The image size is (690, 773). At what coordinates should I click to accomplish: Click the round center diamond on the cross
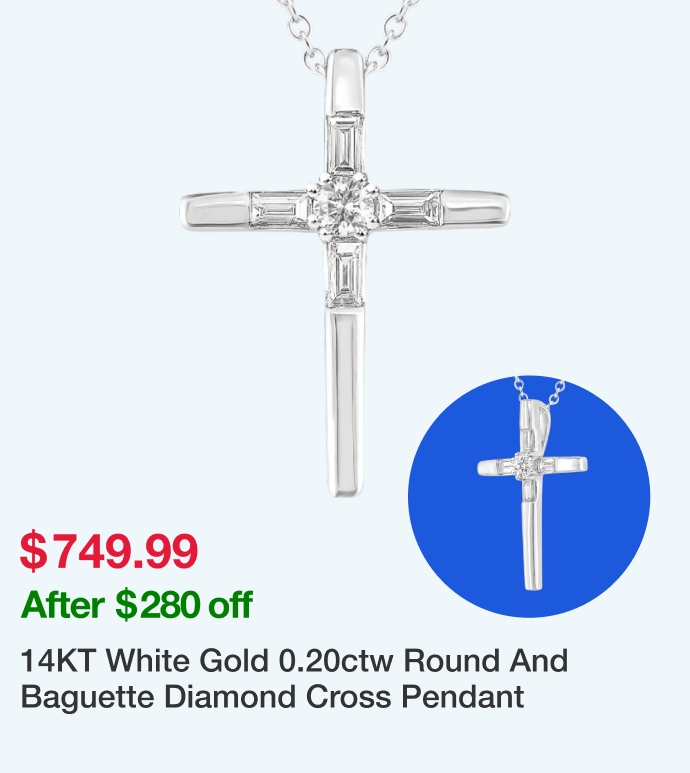[x=343, y=211]
